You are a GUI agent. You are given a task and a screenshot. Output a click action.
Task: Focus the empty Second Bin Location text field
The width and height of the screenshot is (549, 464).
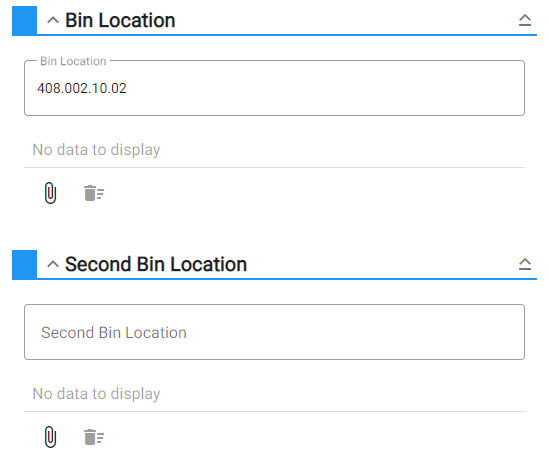click(x=274, y=332)
